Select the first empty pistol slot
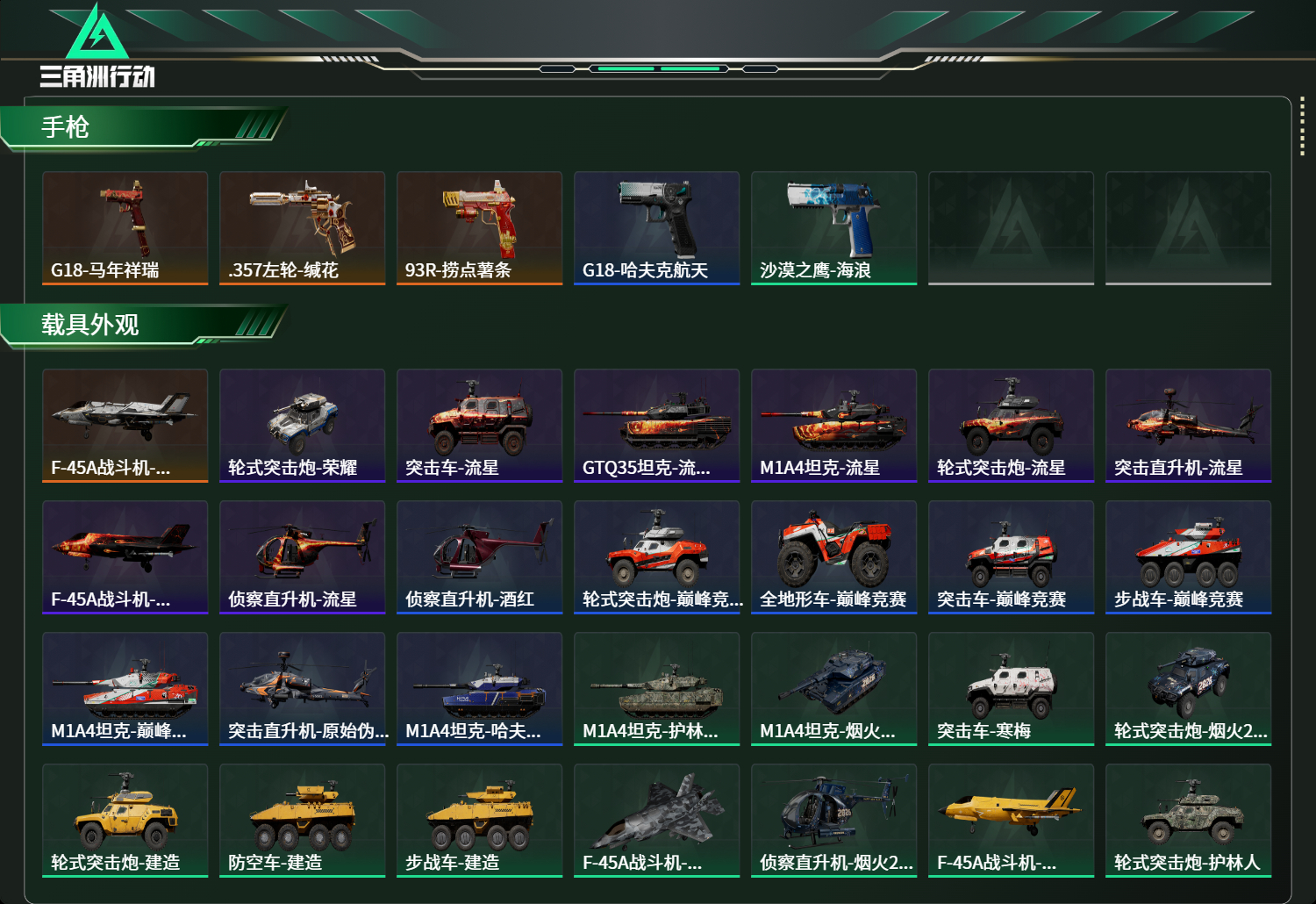The height and width of the screenshot is (904, 1316). point(1011,228)
